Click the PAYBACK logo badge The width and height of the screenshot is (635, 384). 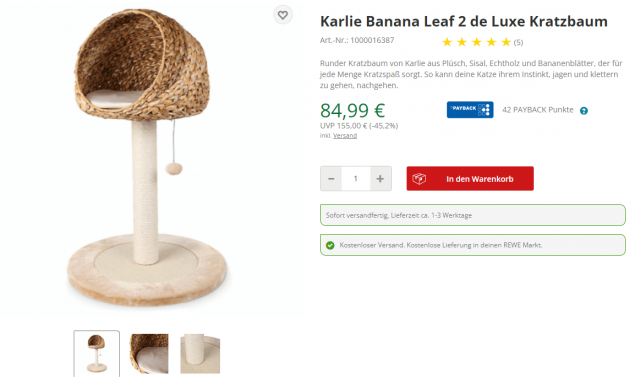470,109
